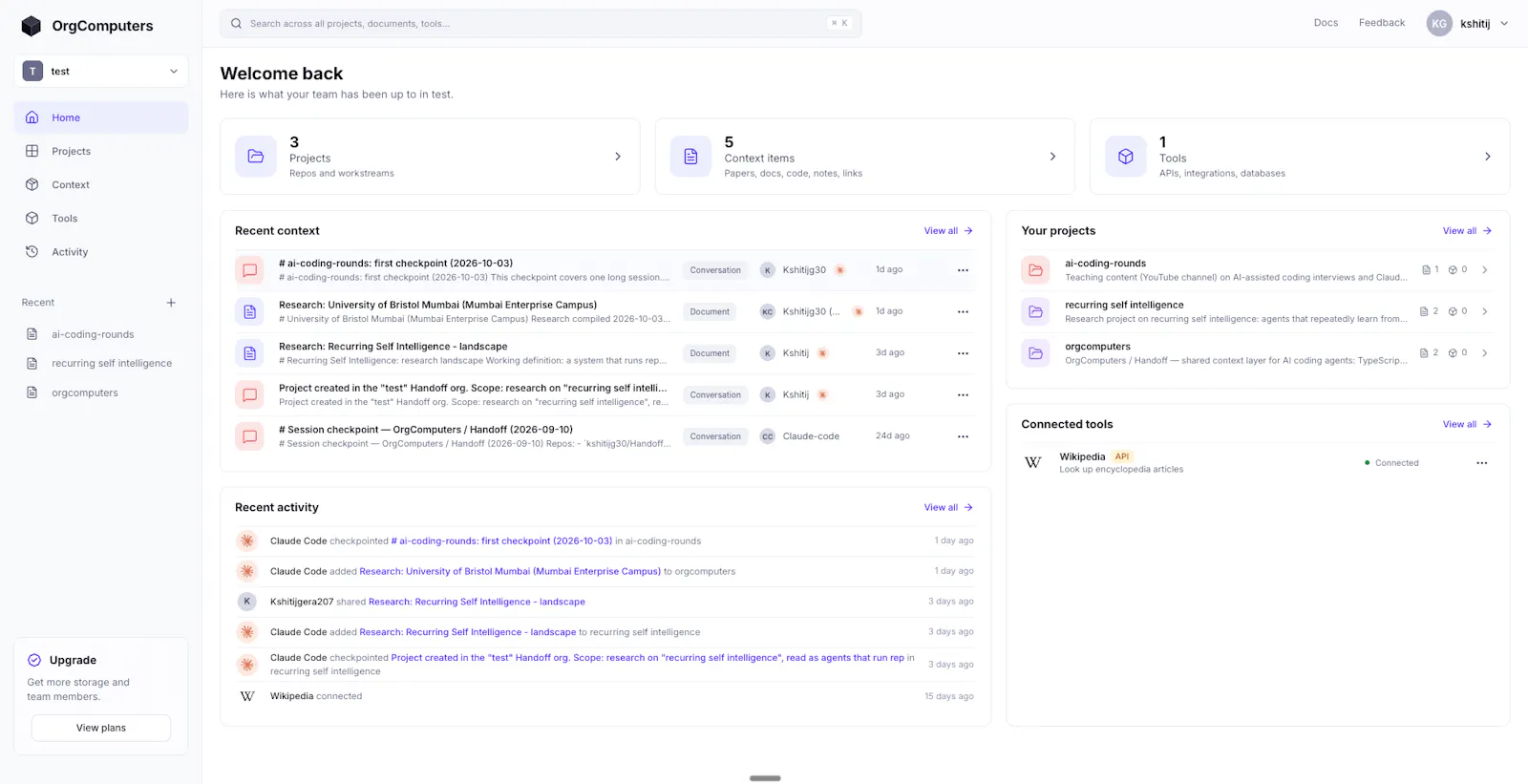Expand the kshitij account menu
The height and width of the screenshot is (784, 1528).
click(1504, 24)
